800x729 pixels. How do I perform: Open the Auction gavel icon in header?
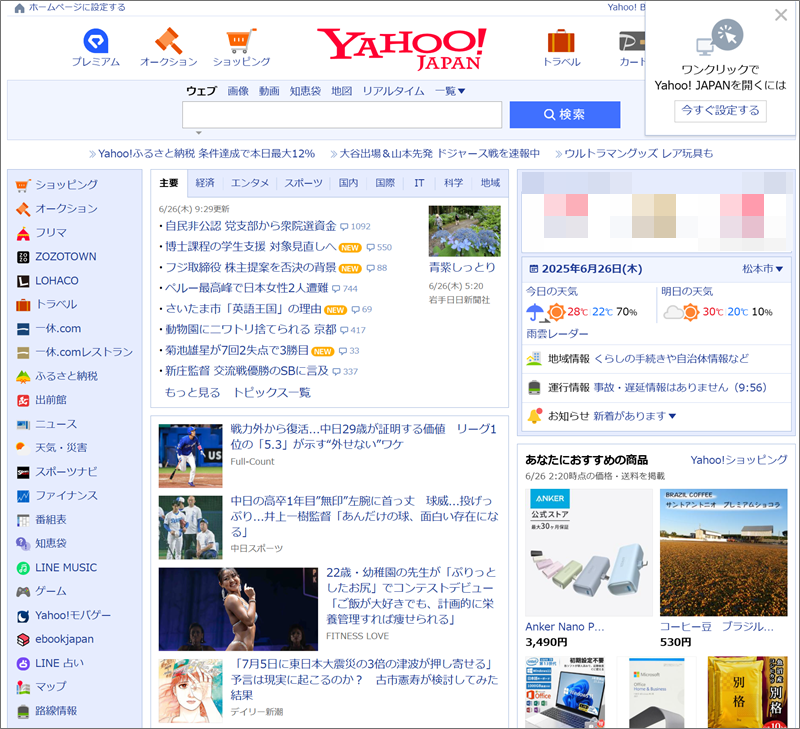168,41
